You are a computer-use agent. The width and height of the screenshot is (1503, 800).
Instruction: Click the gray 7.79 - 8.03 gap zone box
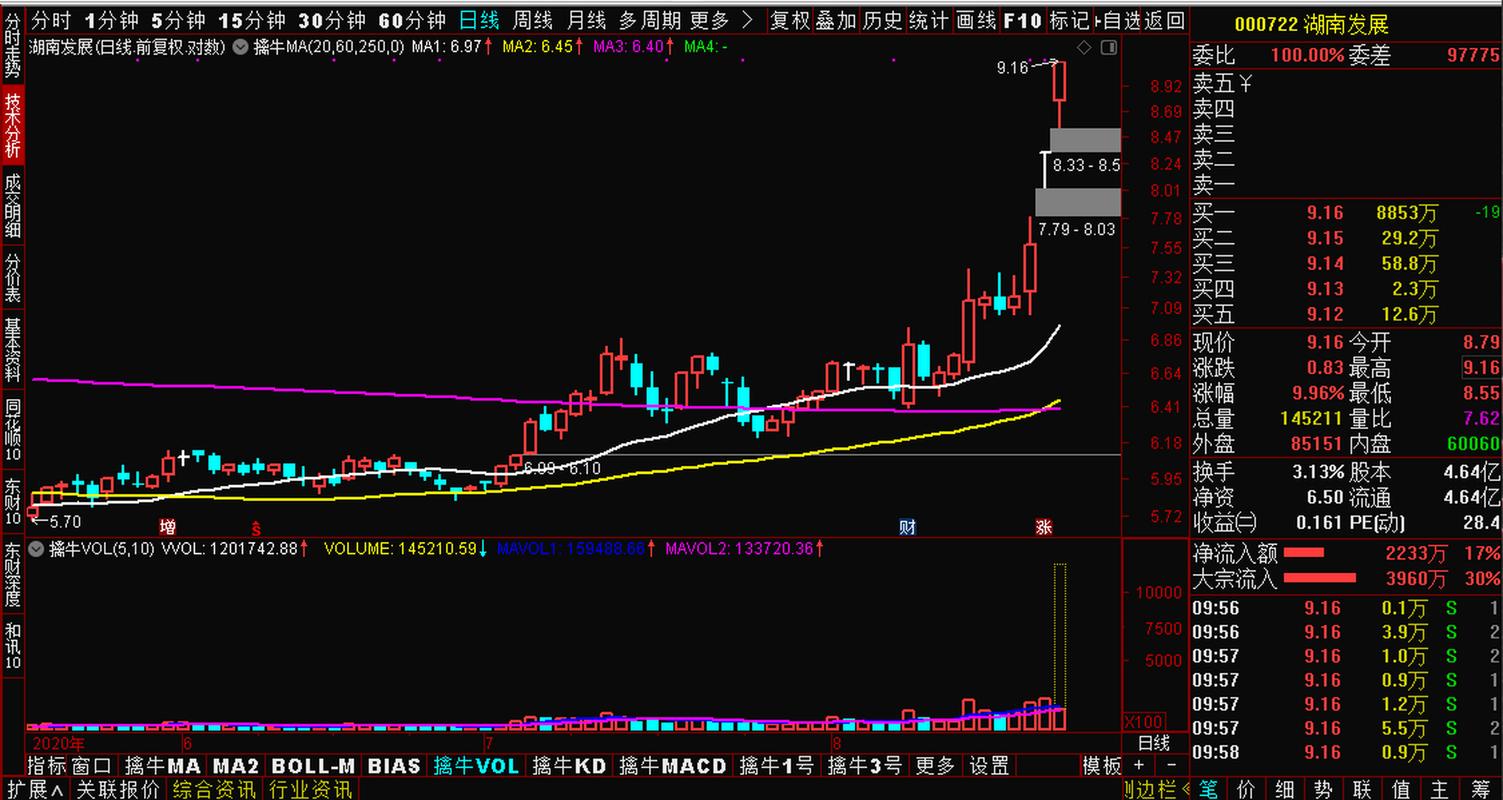point(1077,202)
